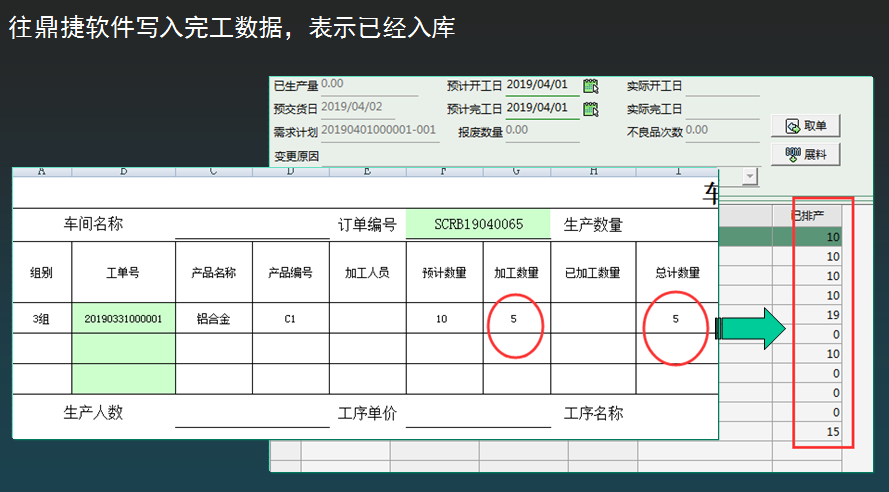Click the 实际完工日 input field
889x492 pixels.
click(x=722, y=109)
